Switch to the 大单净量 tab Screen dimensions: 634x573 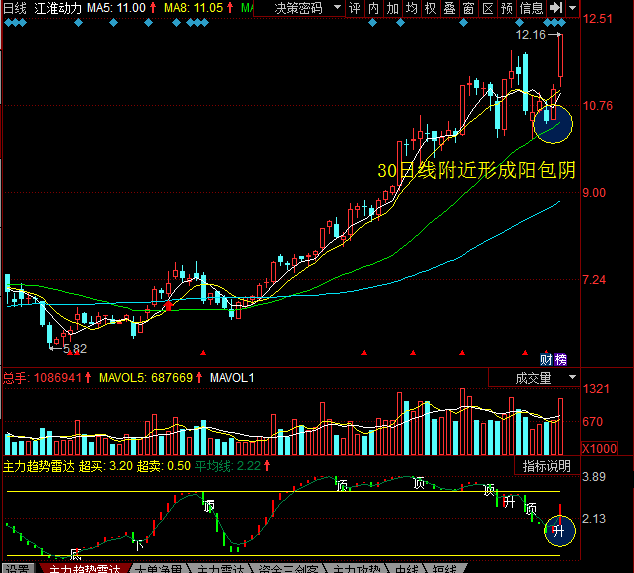158,569
